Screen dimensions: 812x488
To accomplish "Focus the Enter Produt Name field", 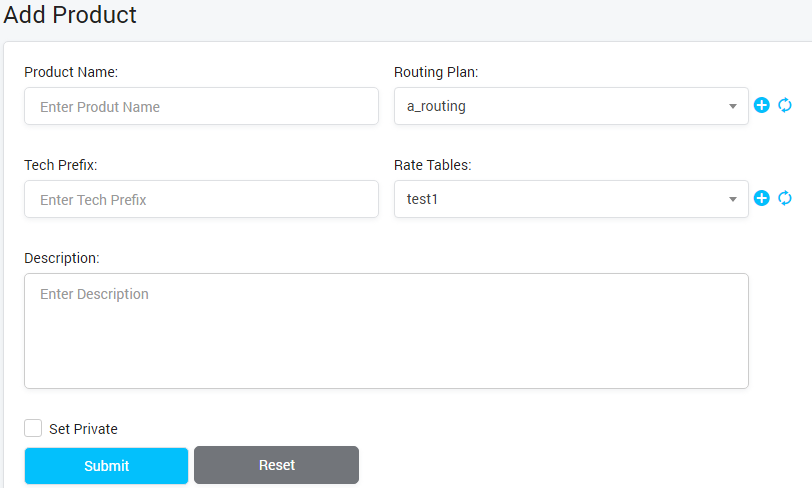I will (201, 106).
